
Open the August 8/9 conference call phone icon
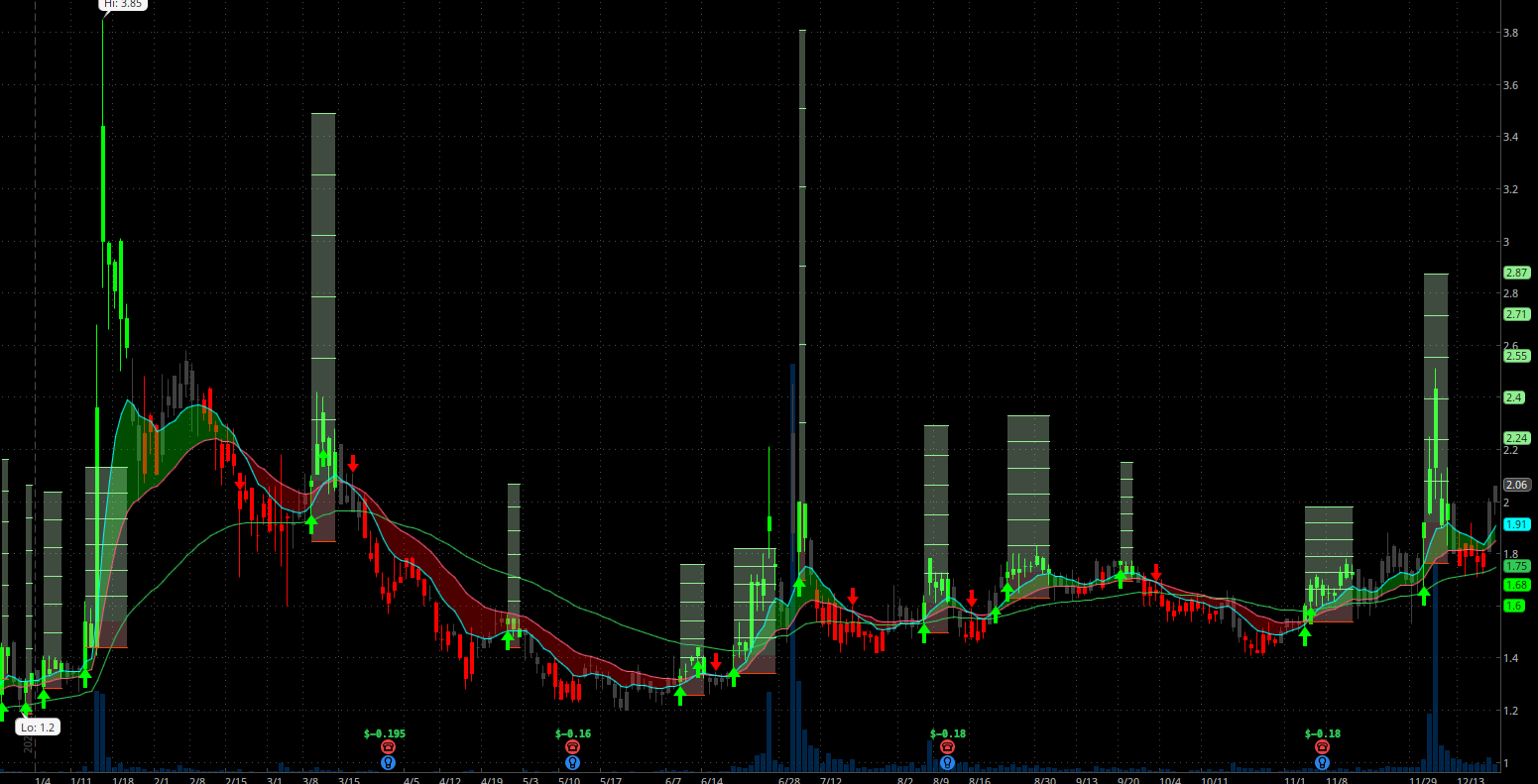pyautogui.click(x=947, y=747)
